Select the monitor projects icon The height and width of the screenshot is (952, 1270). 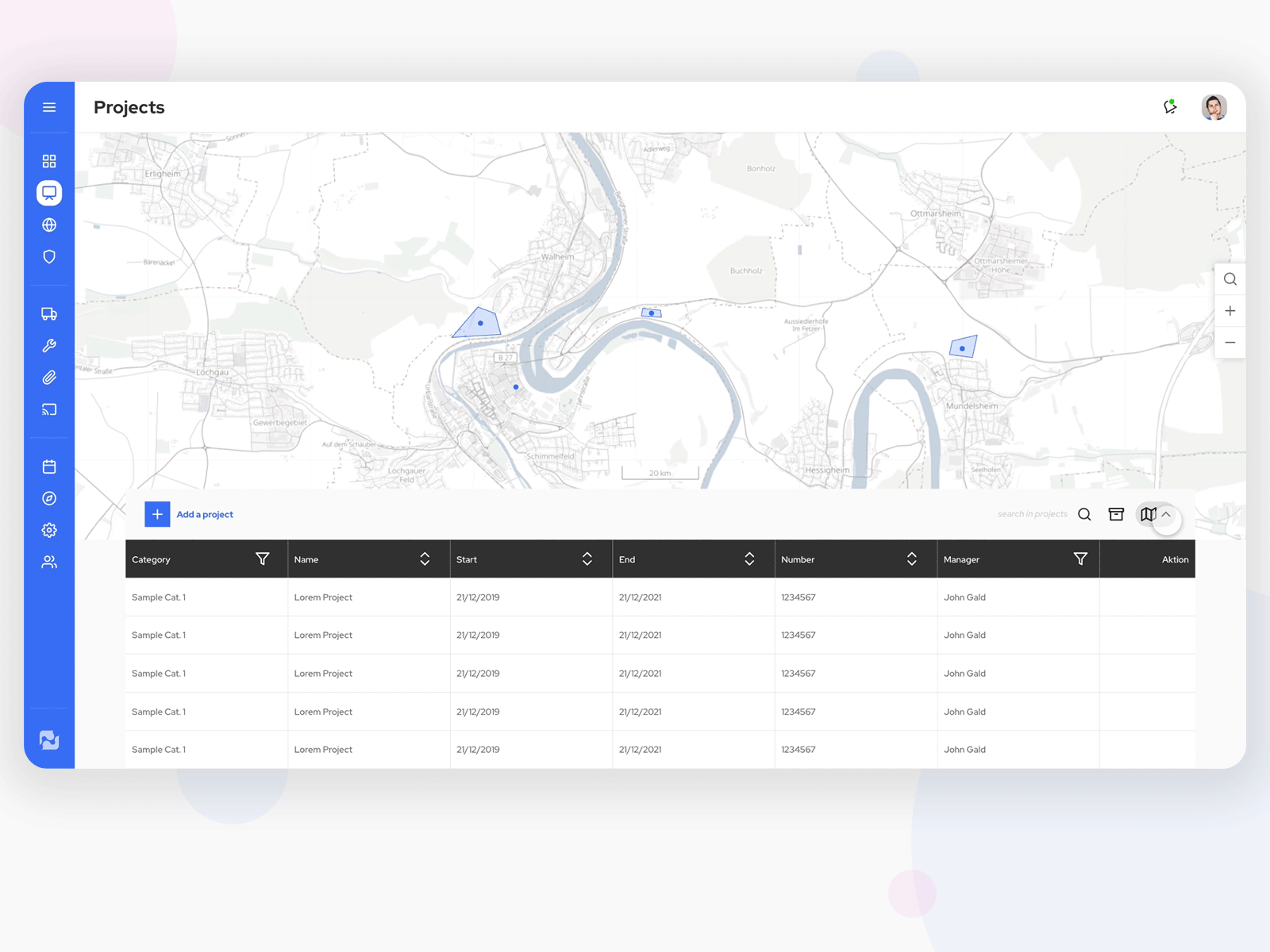coord(49,193)
